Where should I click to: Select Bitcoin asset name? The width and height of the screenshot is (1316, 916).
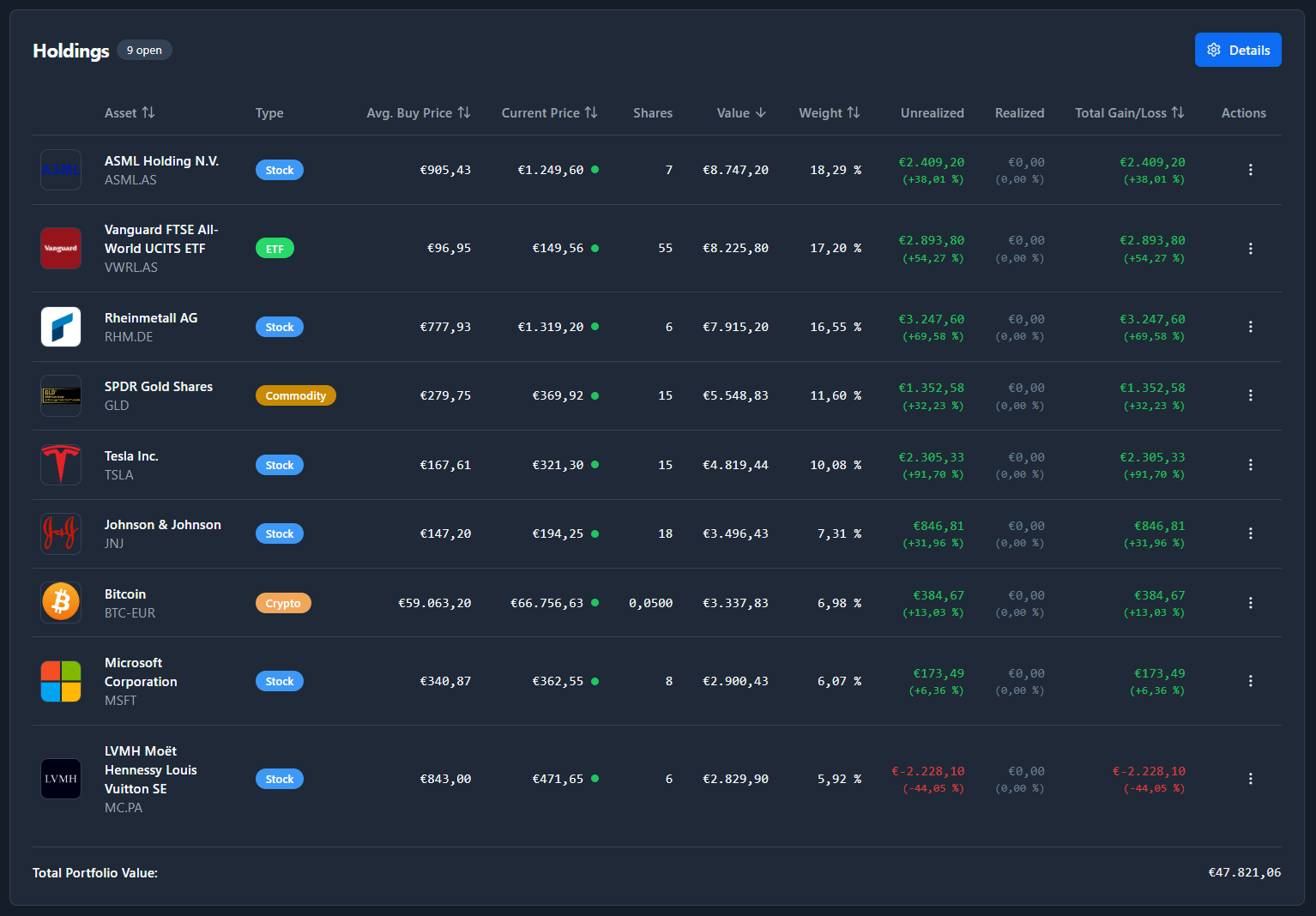(x=125, y=594)
